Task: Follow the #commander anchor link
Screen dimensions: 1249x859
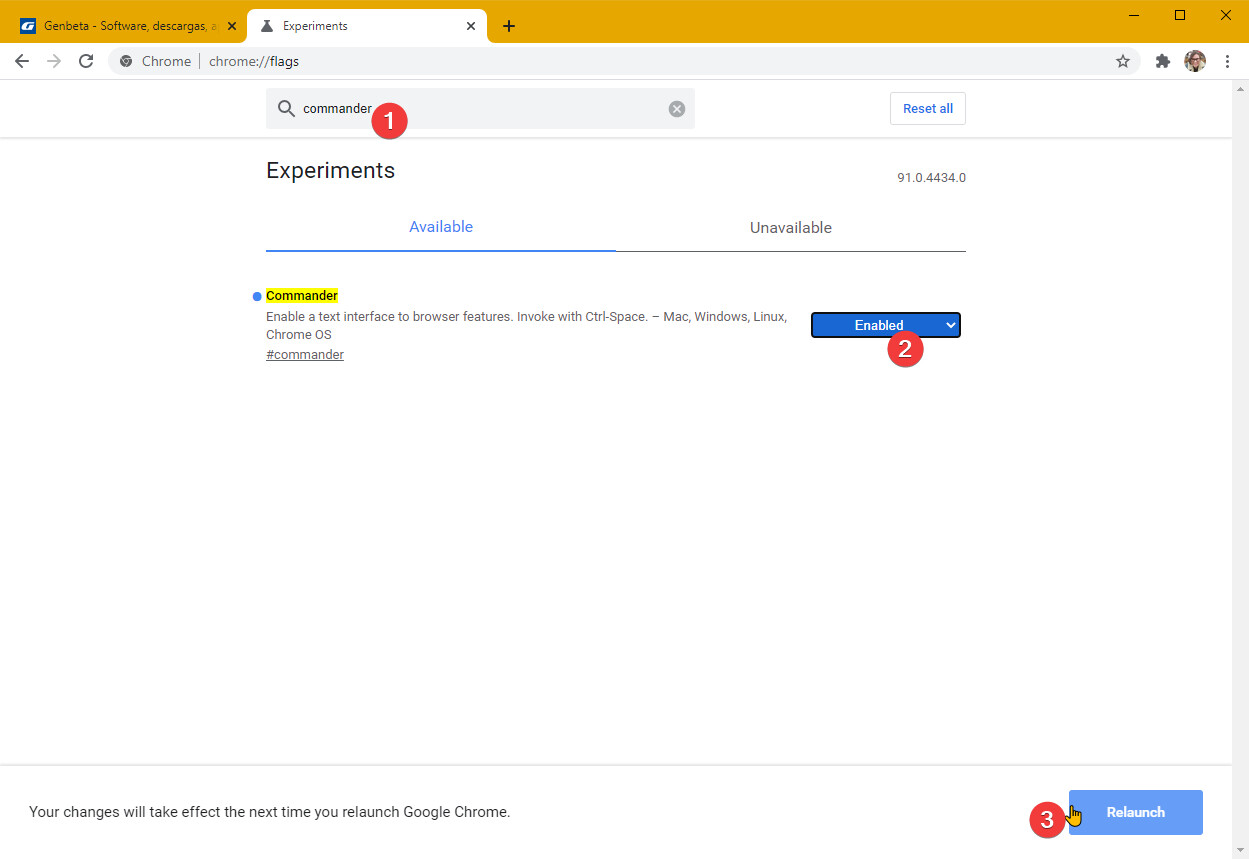Action: 305,355
